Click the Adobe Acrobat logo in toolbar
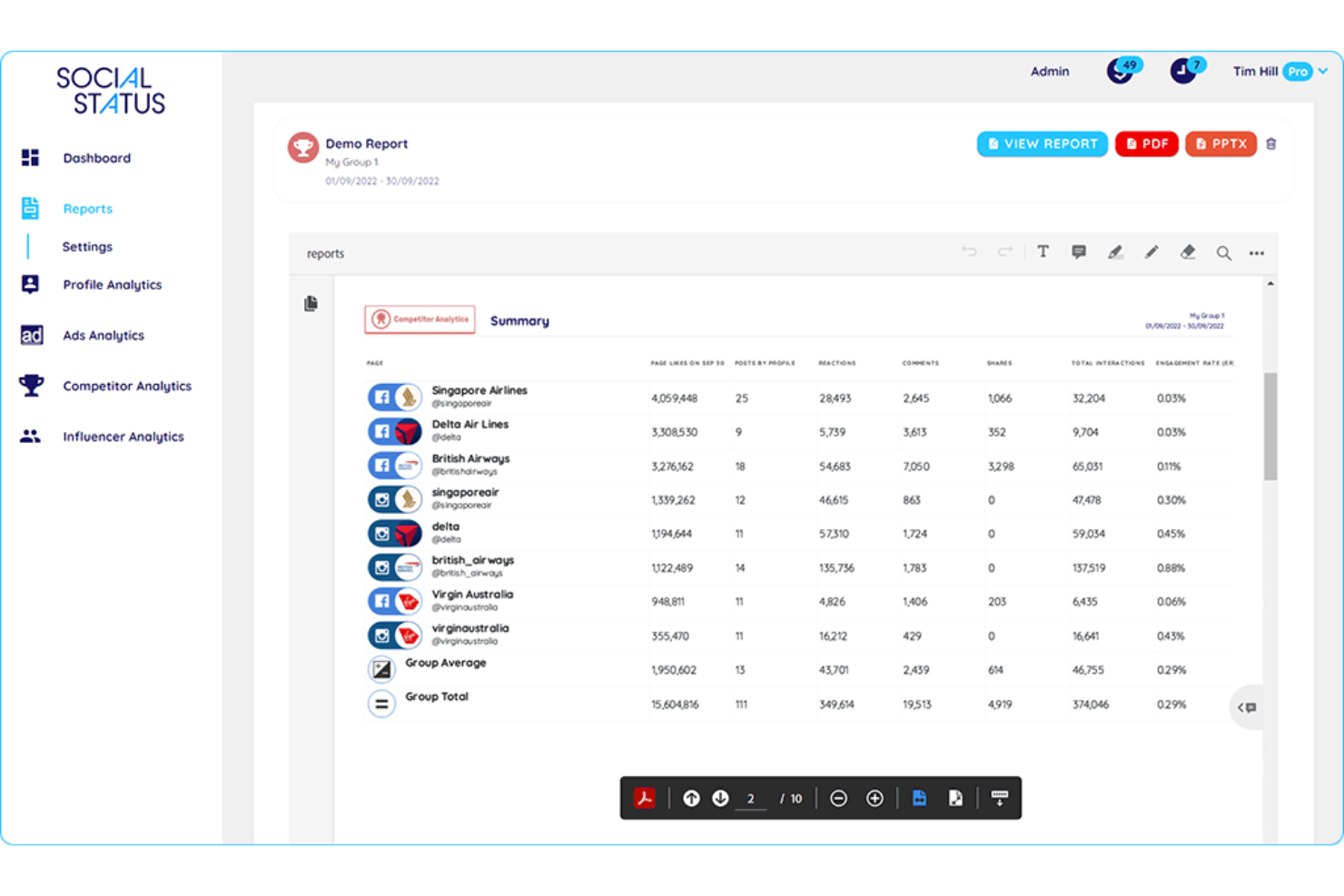Viewport: 1344px width, 896px height. (x=645, y=799)
